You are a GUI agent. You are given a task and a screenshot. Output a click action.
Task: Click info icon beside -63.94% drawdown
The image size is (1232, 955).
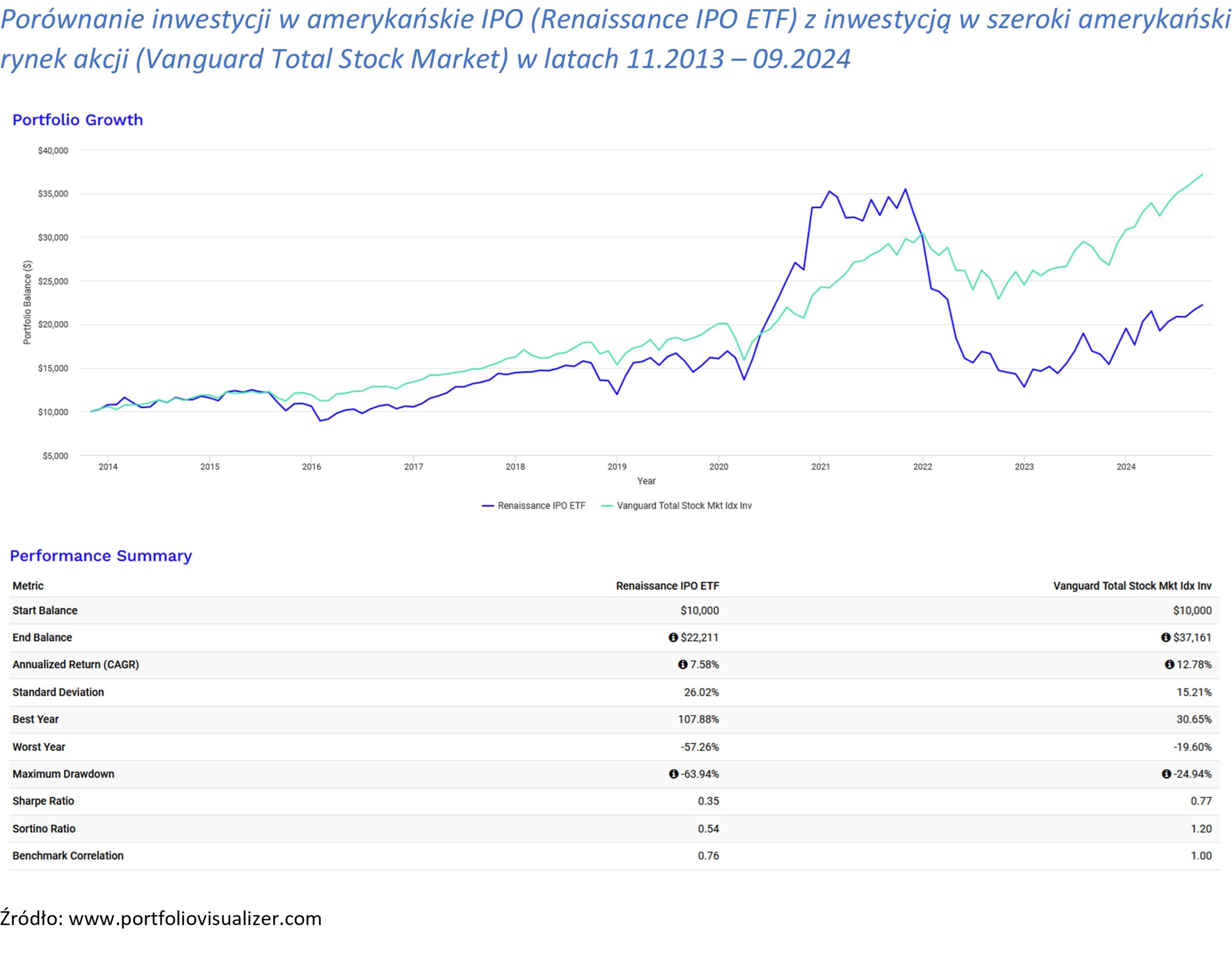tap(674, 774)
